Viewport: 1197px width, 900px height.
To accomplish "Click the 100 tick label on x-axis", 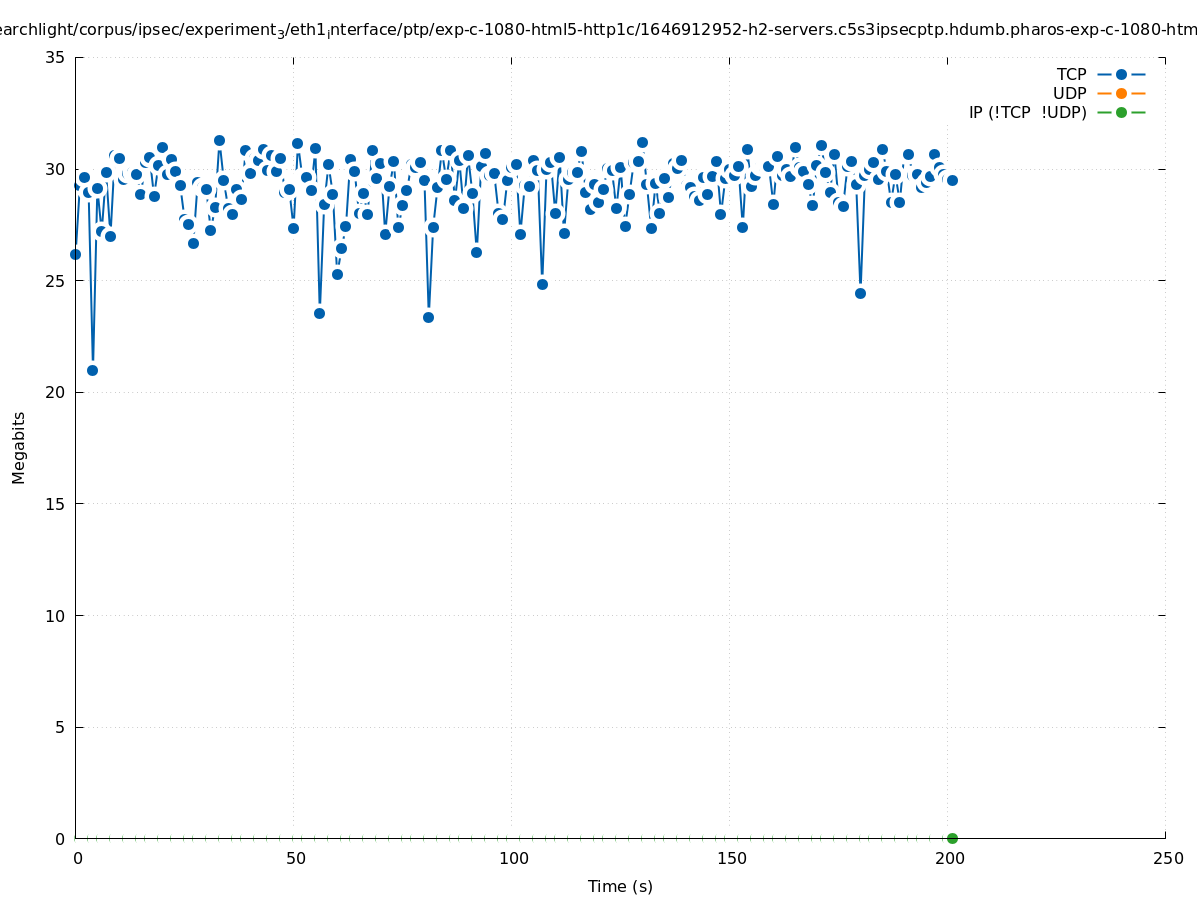I will [x=513, y=858].
